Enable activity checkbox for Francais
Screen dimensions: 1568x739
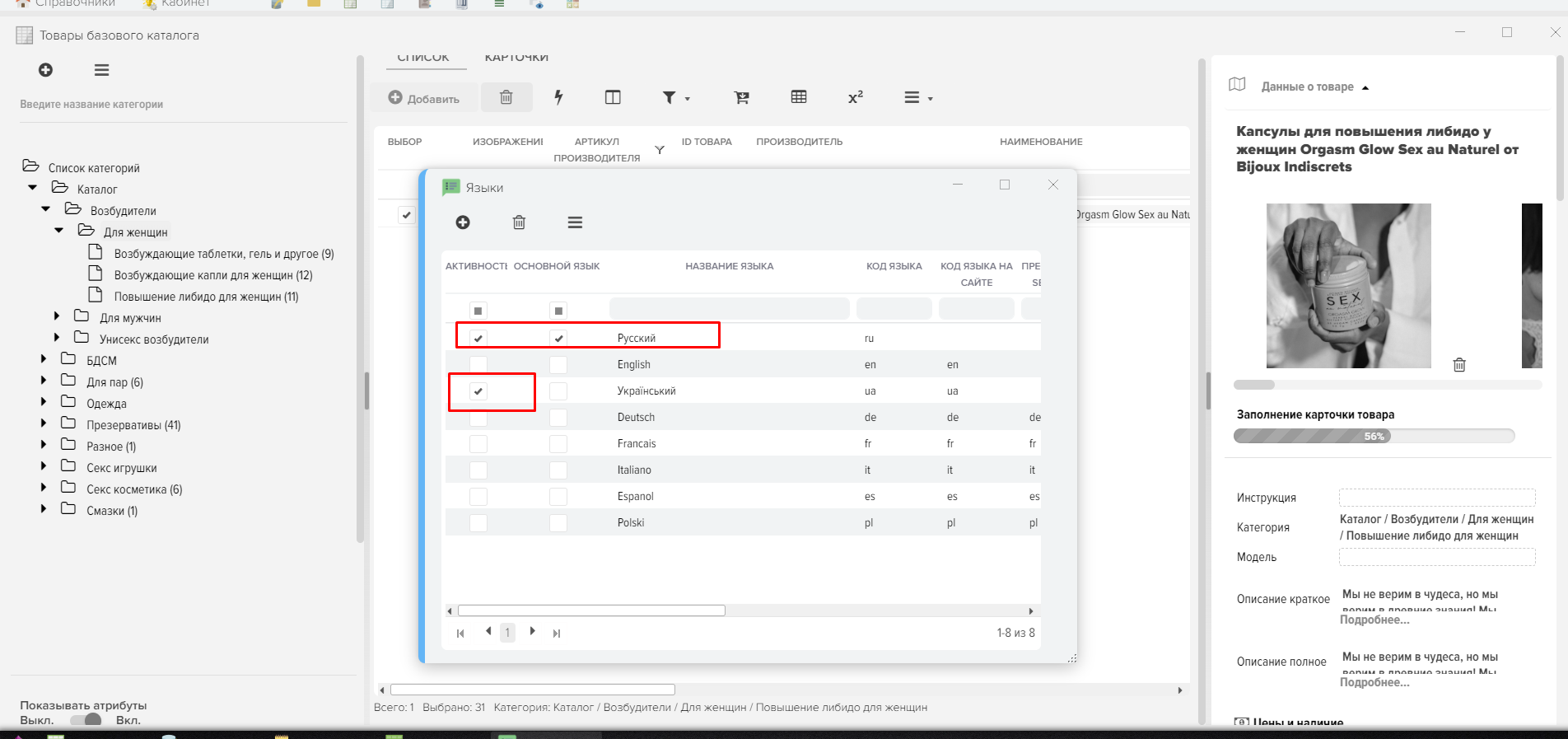pyautogui.click(x=478, y=443)
